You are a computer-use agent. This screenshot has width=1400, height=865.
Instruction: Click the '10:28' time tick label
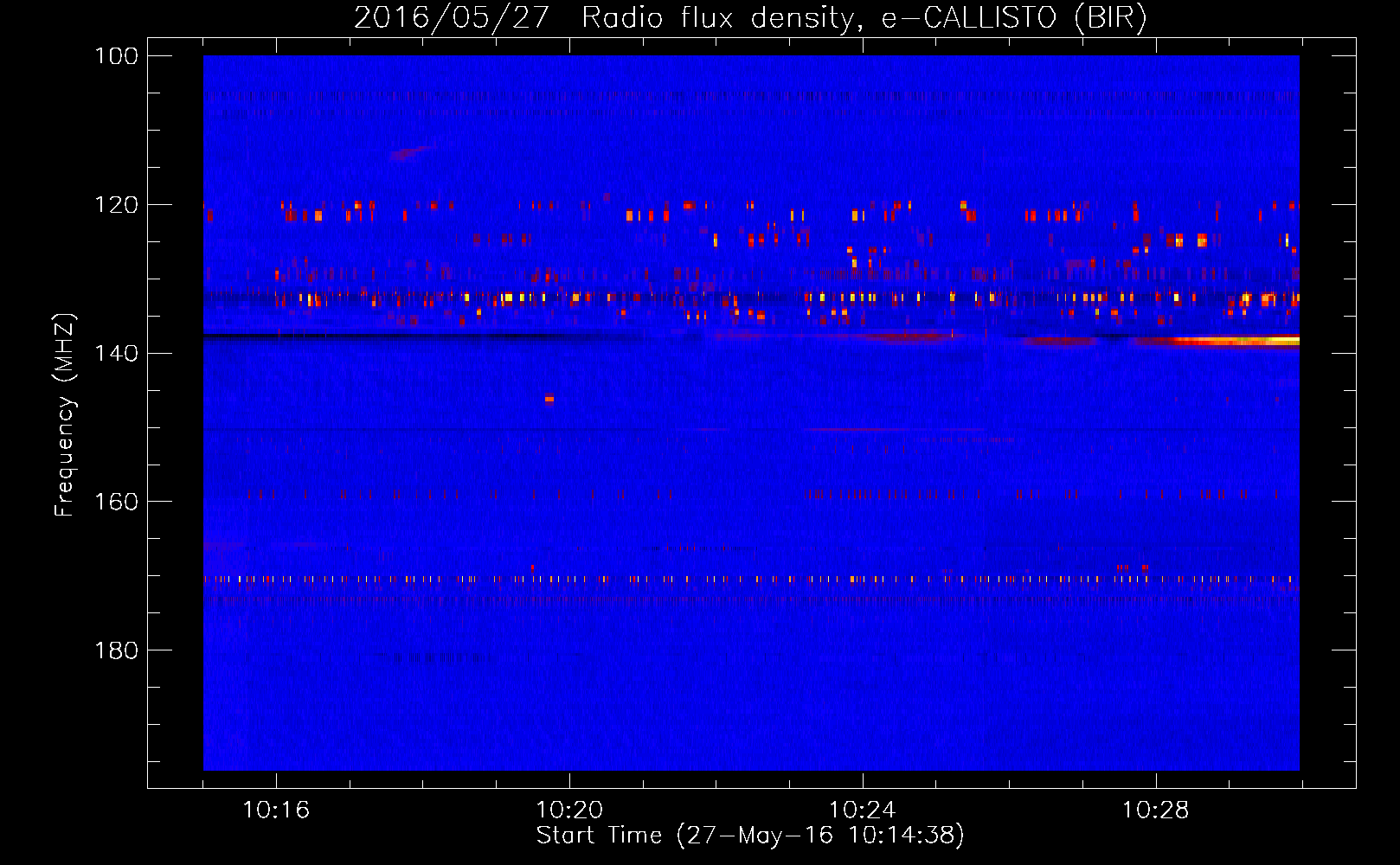(1156, 811)
